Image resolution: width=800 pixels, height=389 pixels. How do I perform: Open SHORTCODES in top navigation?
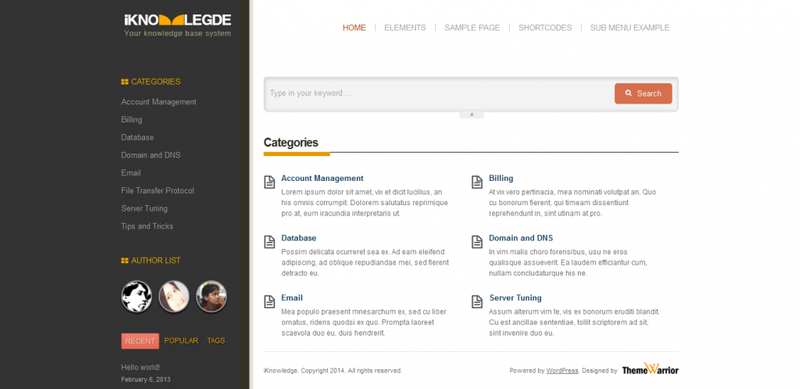click(x=545, y=28)
